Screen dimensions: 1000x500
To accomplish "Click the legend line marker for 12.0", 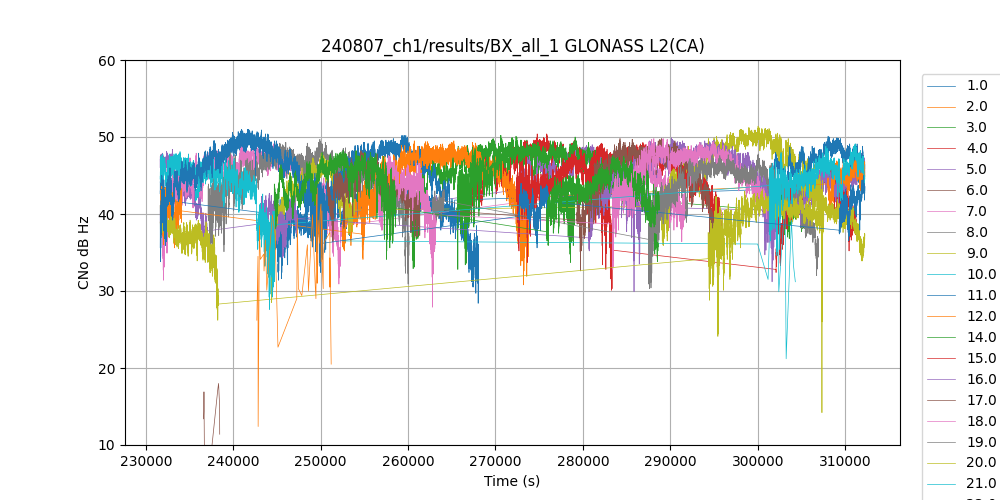I will [943, 317].
